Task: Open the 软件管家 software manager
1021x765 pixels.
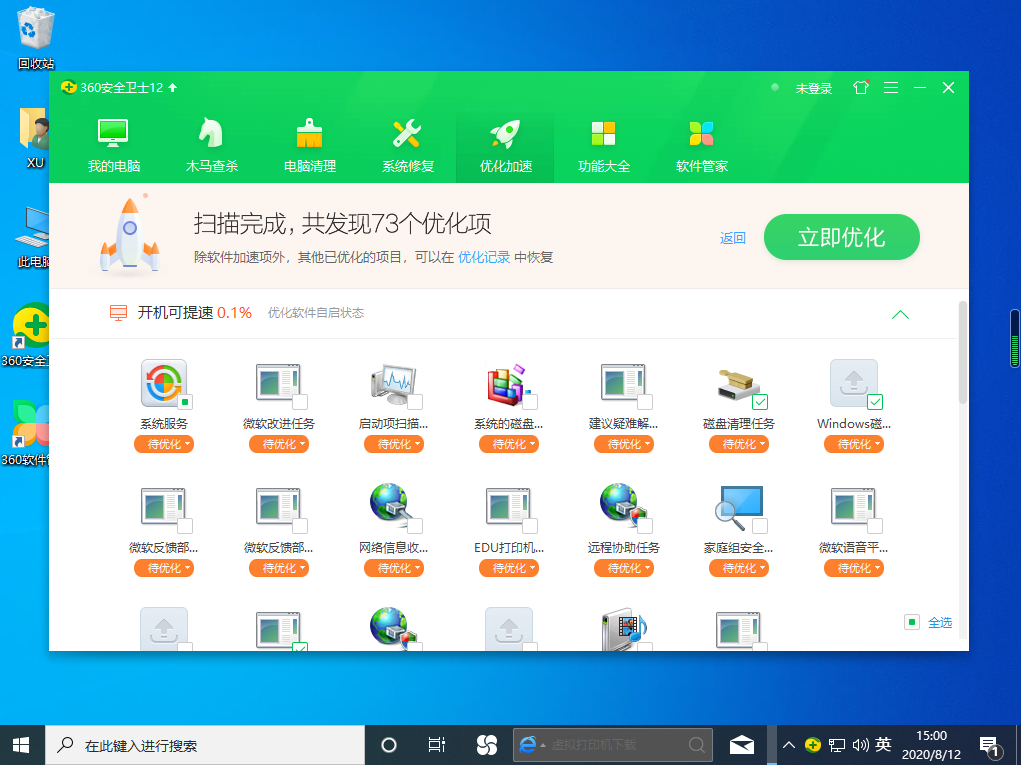Action: coord(700,140)
